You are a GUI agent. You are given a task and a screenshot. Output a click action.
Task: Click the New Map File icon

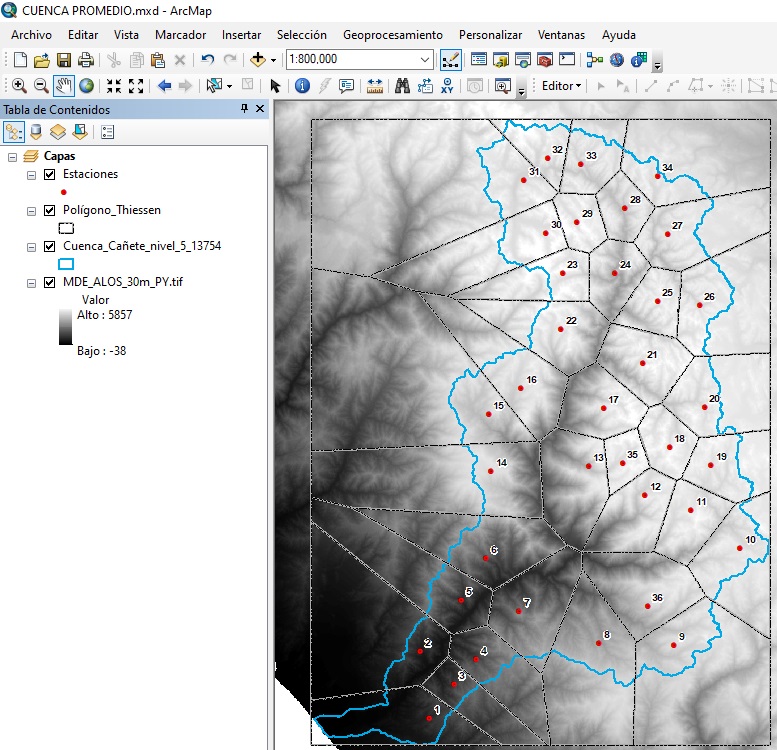[x=20, y=60]
